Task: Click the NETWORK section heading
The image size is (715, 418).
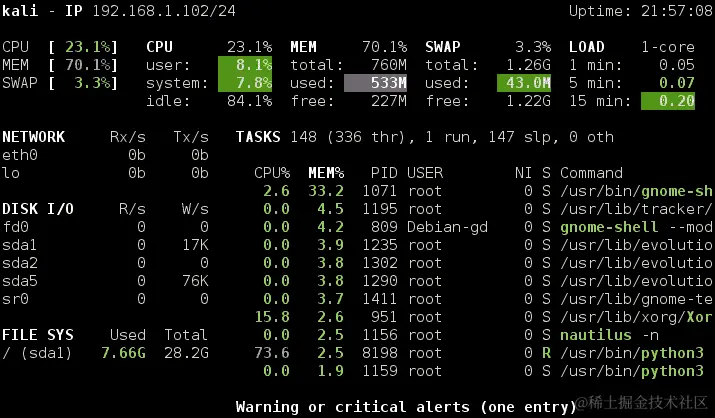Action: pyautogui.click(x=34, y=137)
